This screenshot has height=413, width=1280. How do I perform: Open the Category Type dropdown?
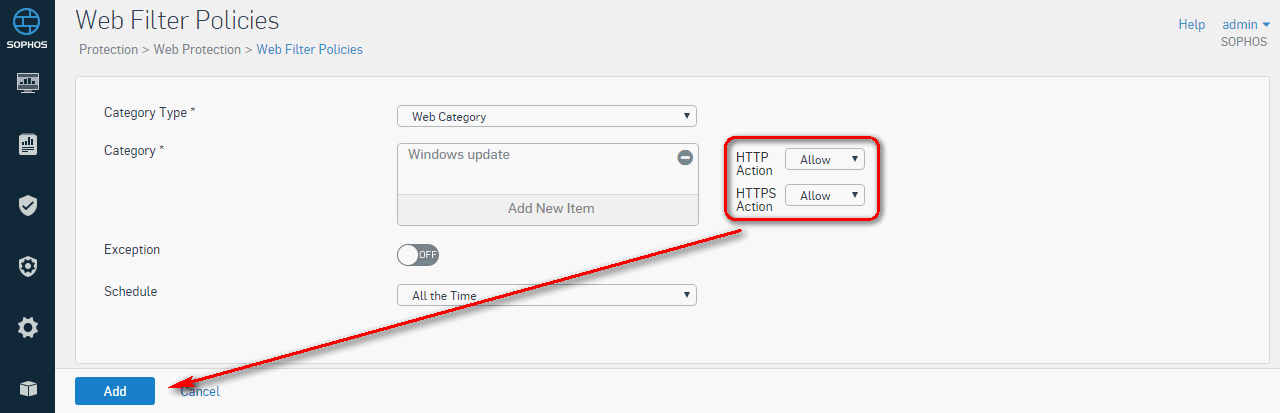(547, 116)
